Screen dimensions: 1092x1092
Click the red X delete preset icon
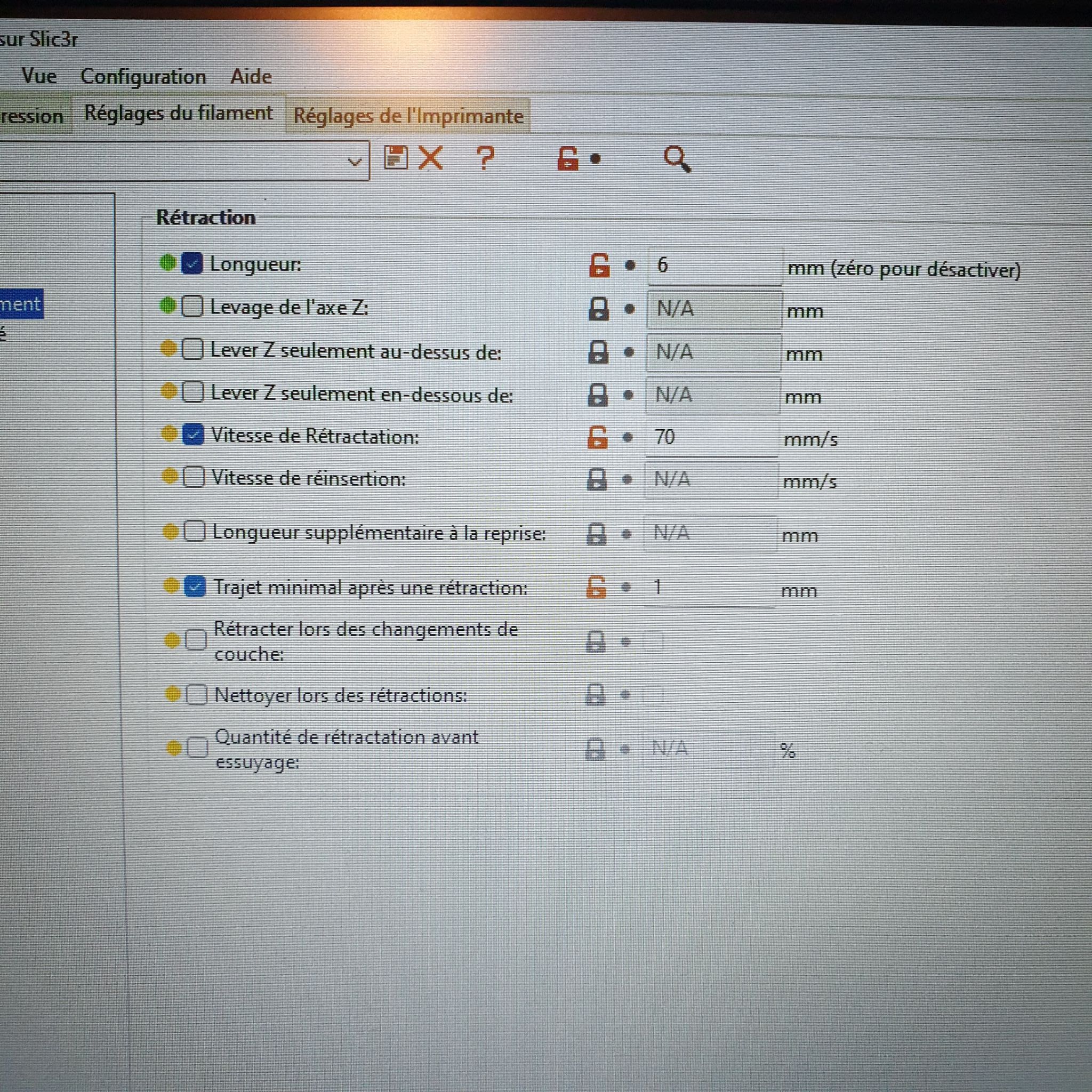click(431, 158)
